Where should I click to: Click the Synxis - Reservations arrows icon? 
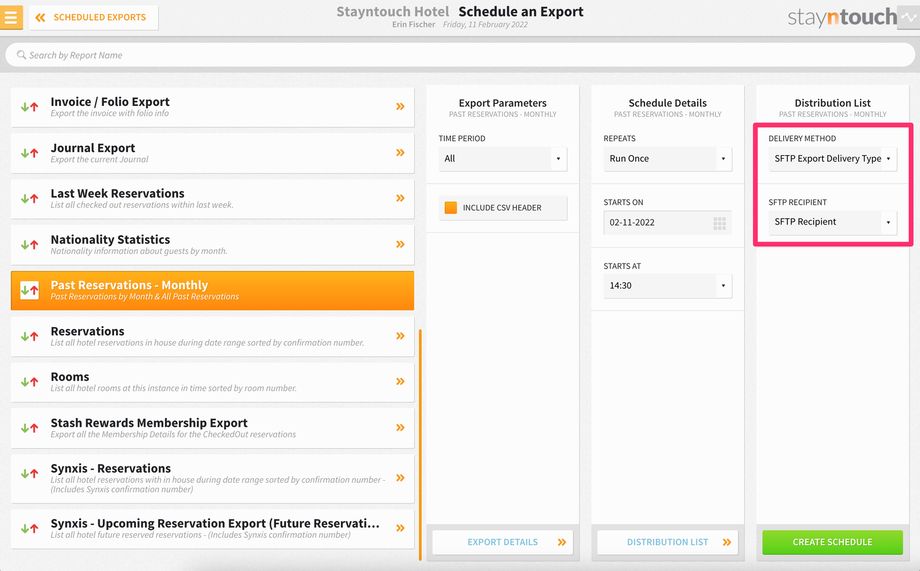[x=29, y=473]
